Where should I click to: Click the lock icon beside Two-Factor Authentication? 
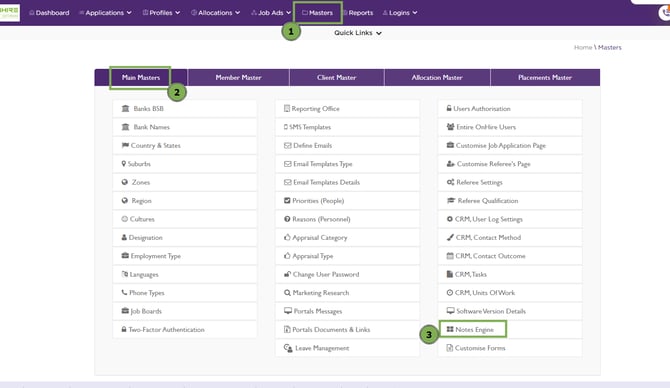click(x=124, y=329)
